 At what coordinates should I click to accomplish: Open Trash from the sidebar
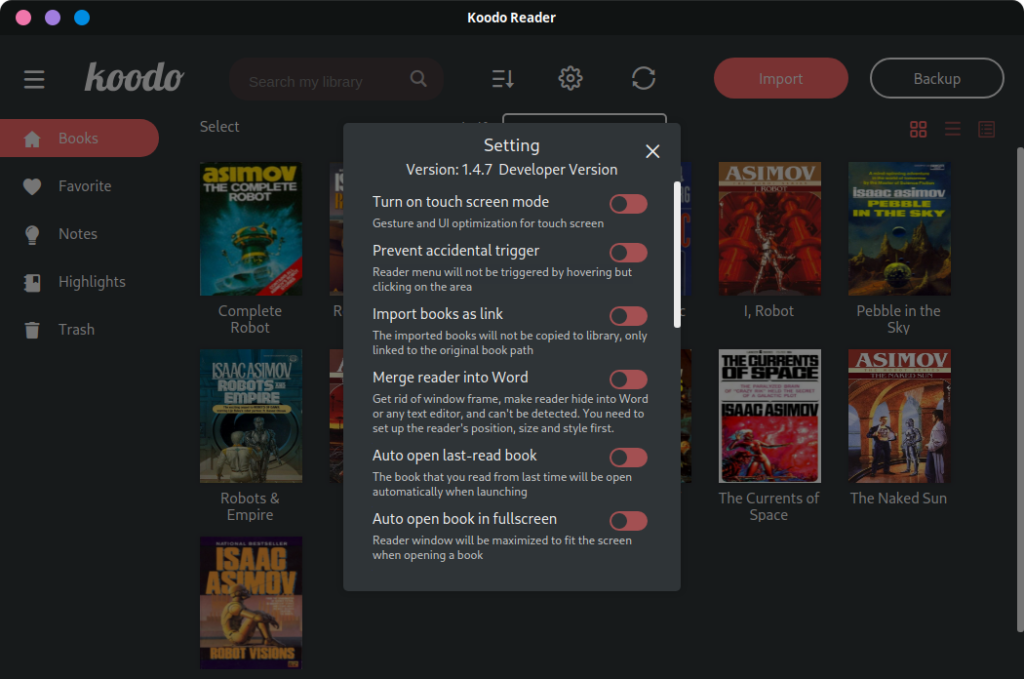75,329
